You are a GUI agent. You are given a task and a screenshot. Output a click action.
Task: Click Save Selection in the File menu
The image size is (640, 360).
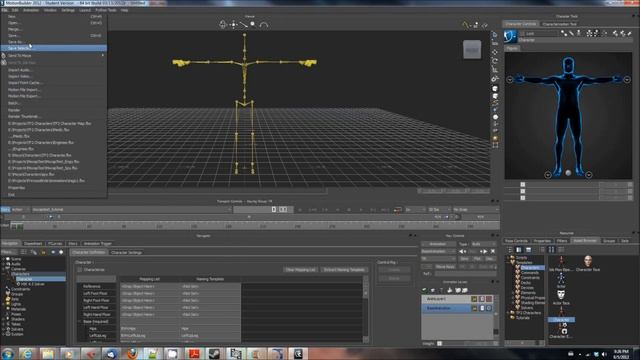(x=53, y=48)
